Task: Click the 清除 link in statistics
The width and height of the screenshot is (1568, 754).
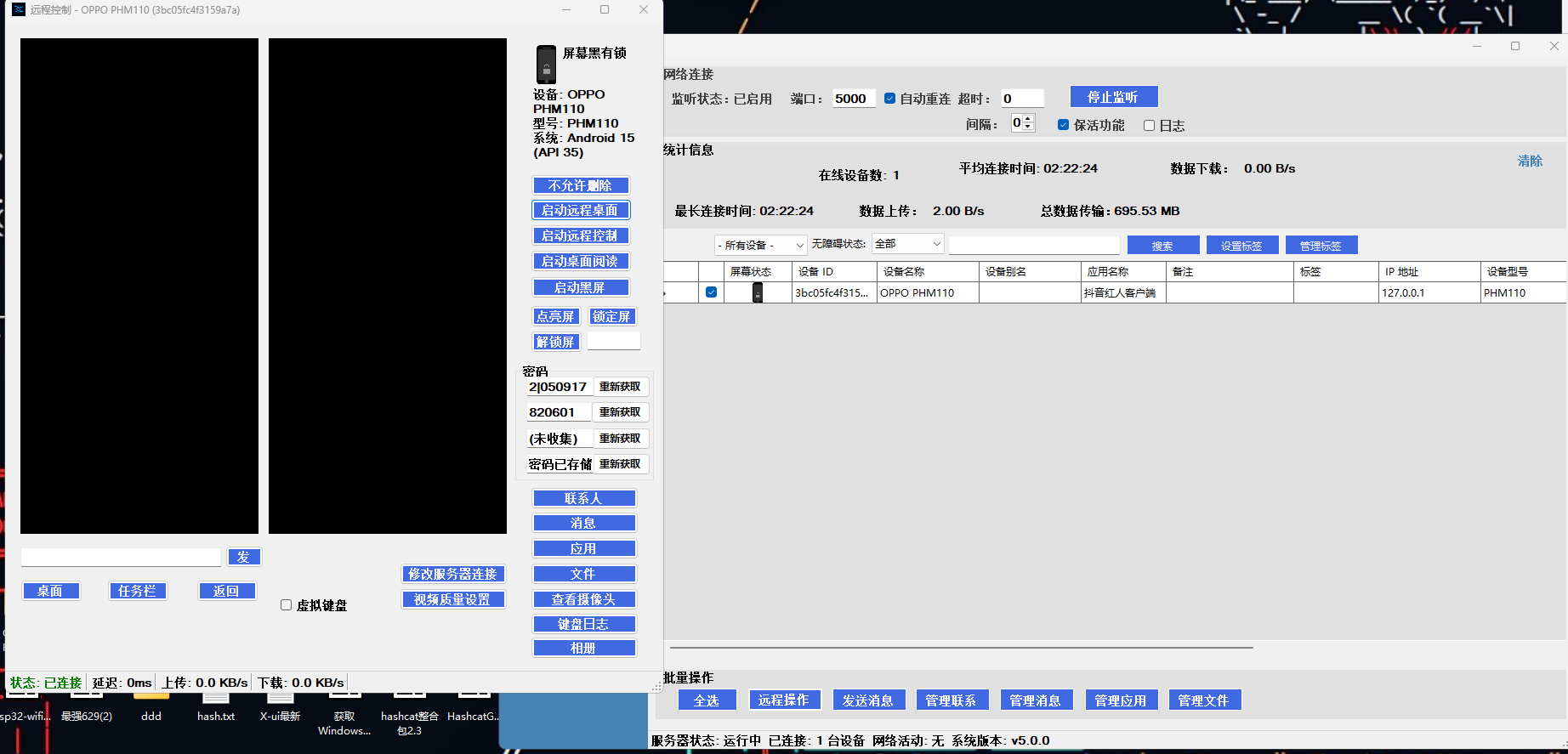Action: (x=1529, y=161)
